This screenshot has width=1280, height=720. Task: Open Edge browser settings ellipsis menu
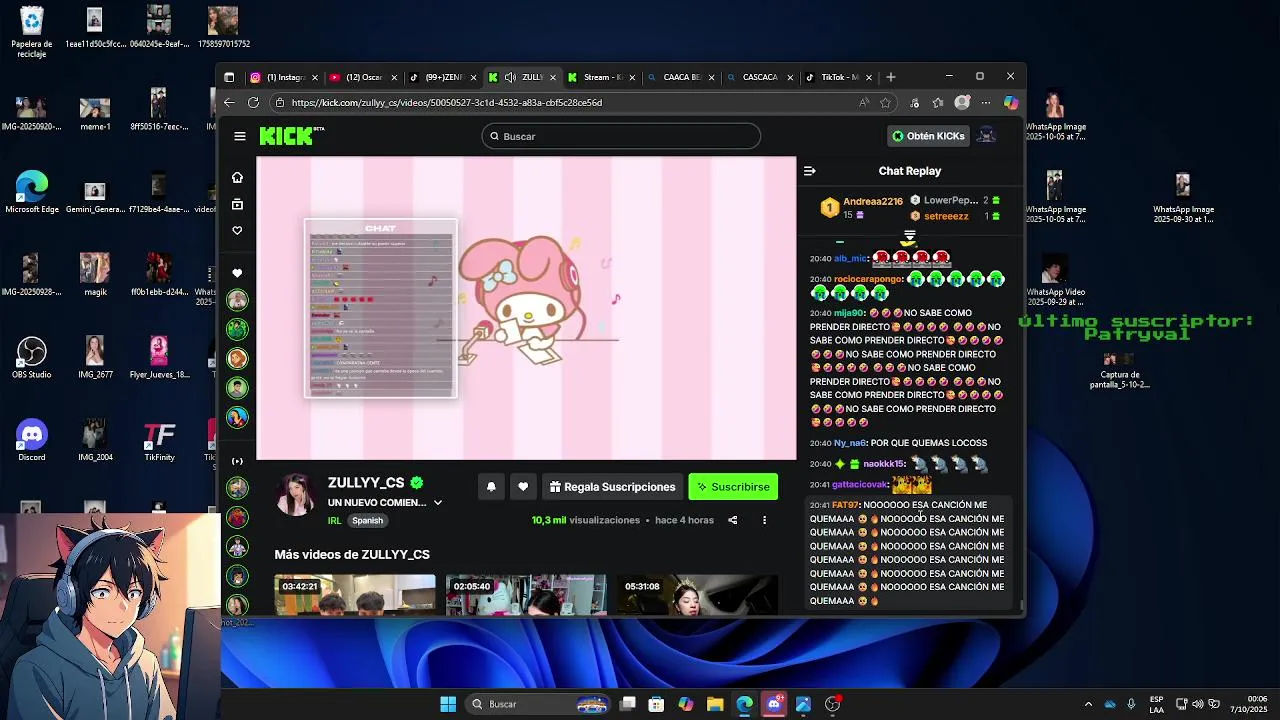[986, 102]
